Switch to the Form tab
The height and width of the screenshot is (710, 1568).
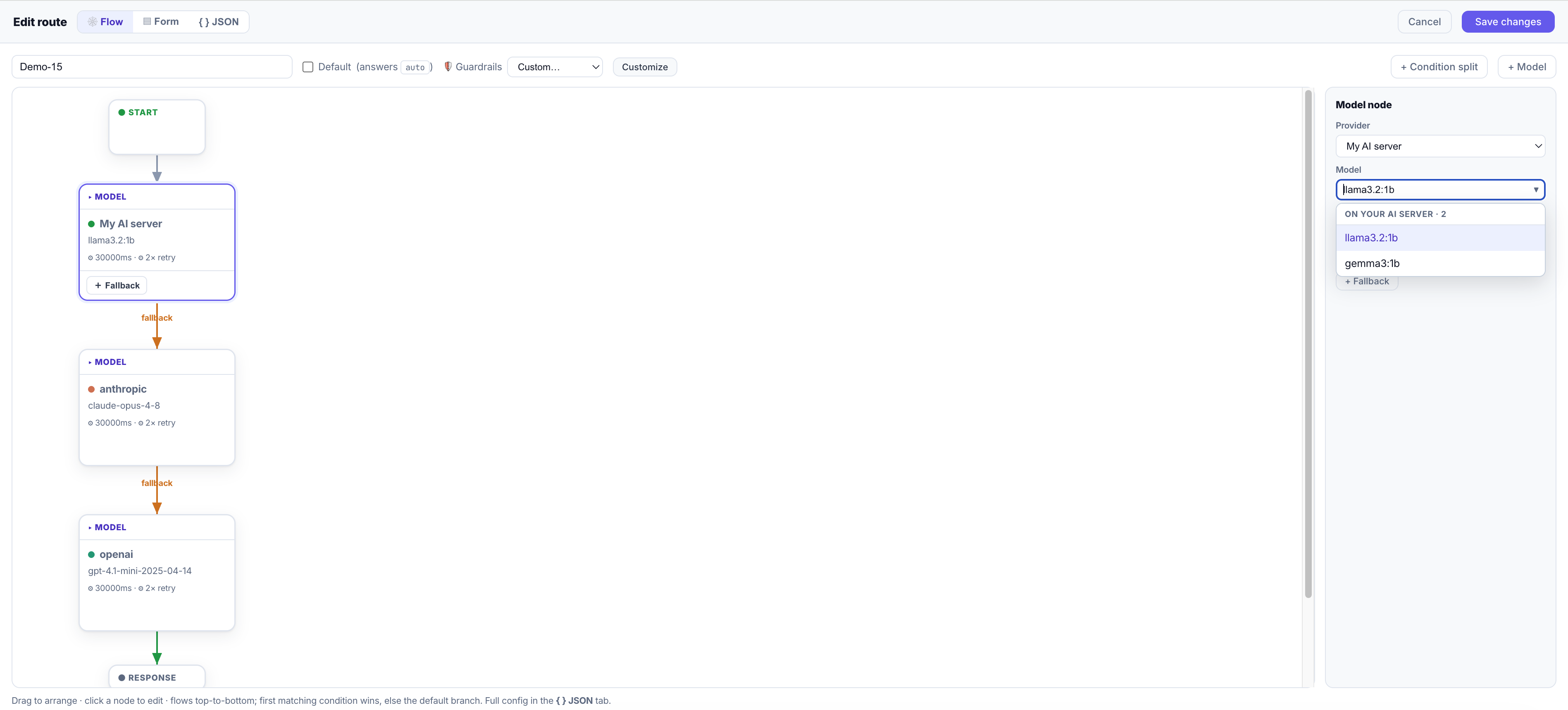pyautogui.click(x=161, y=22)
